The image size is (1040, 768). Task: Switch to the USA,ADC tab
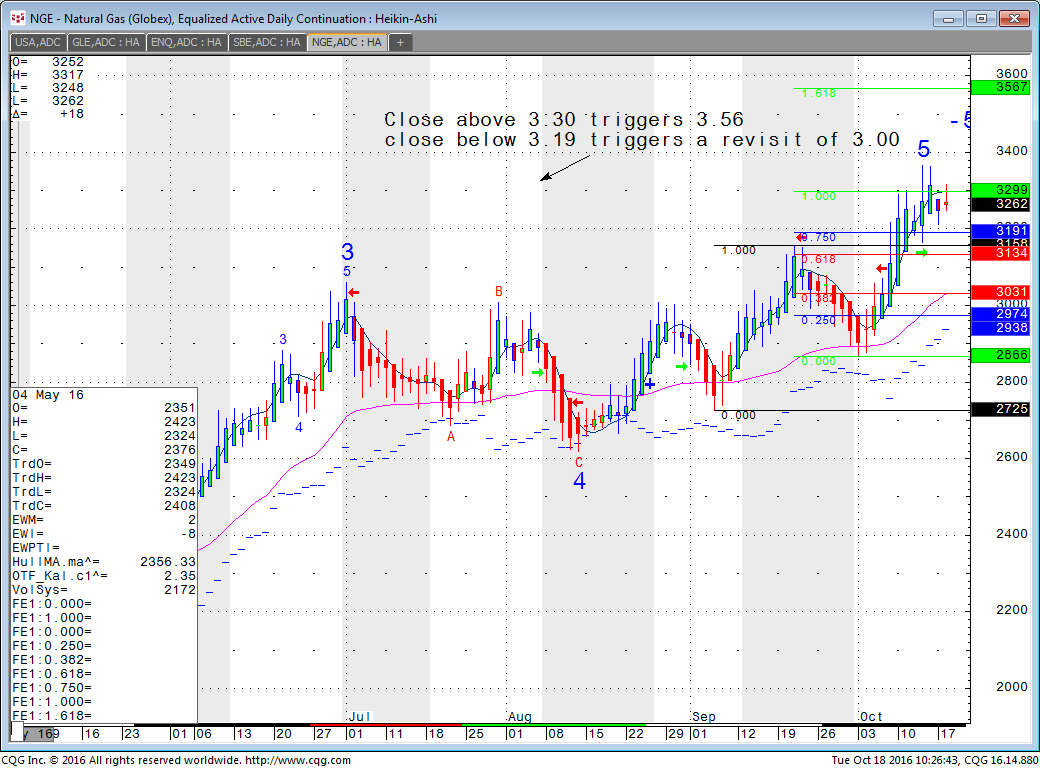(x=38, y=42)
